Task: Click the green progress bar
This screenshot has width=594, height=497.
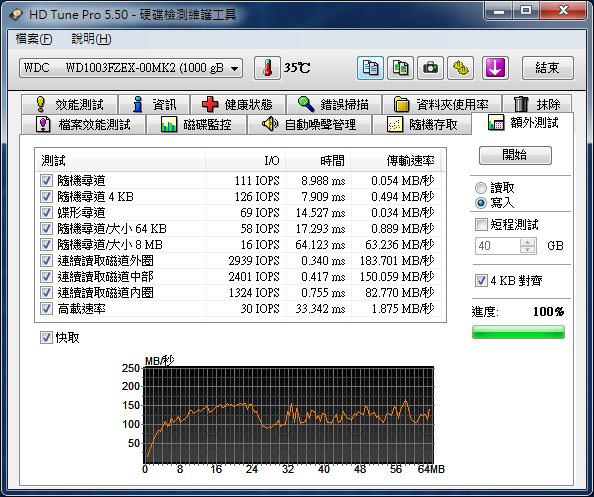Action: pyautogui.click(x=518, y=332)
